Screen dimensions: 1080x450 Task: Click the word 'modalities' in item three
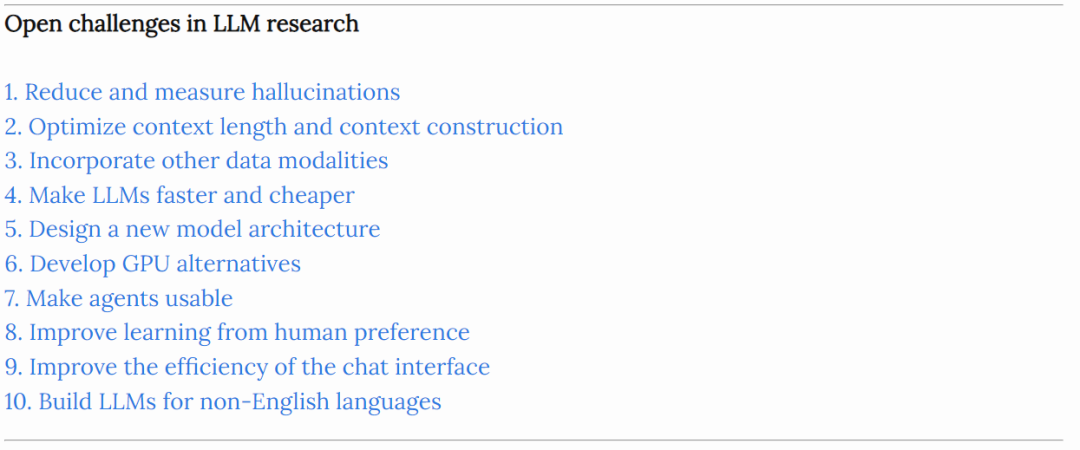[x=332, y=161]
